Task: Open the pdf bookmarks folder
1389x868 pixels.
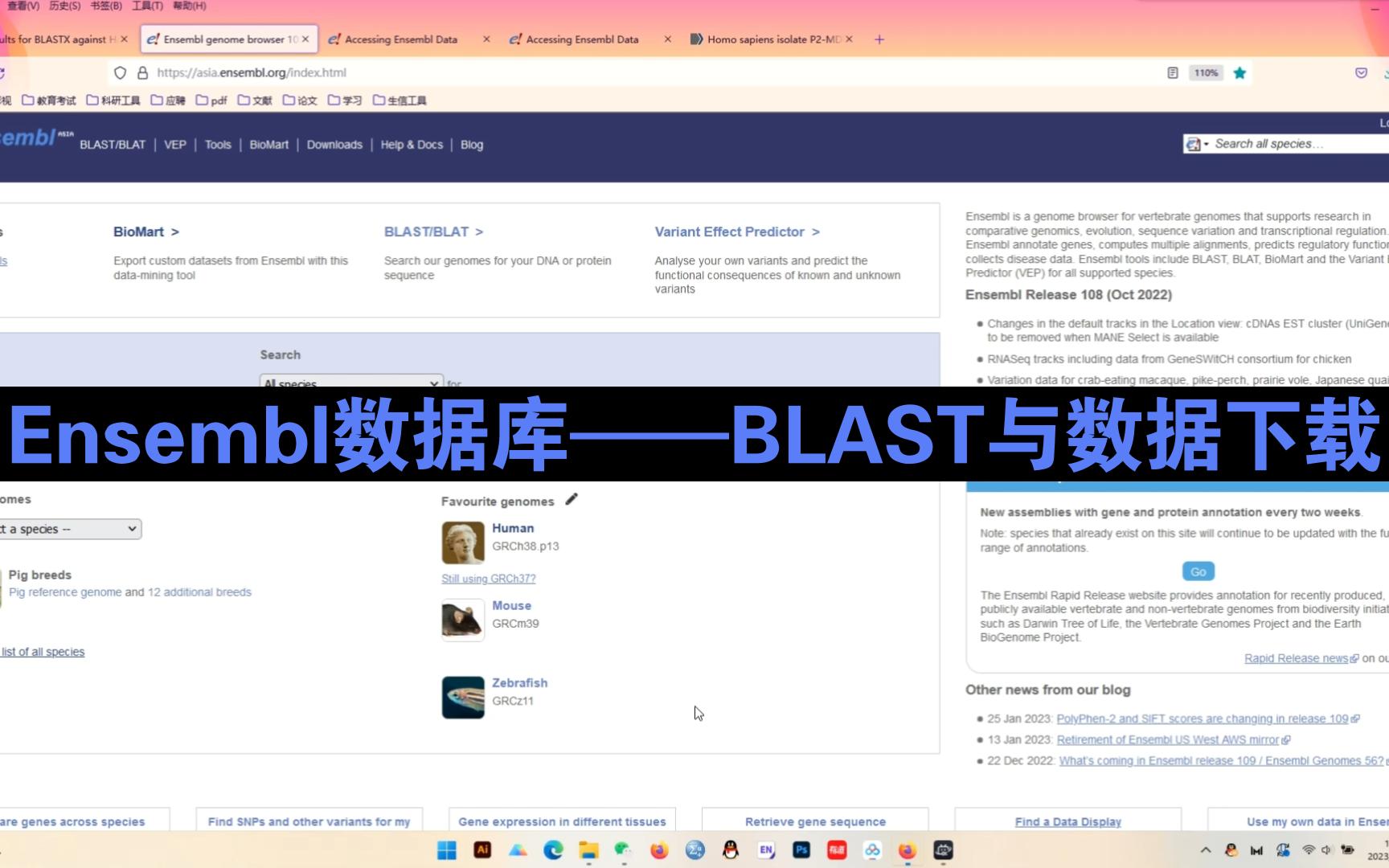Action: point(212,100)
